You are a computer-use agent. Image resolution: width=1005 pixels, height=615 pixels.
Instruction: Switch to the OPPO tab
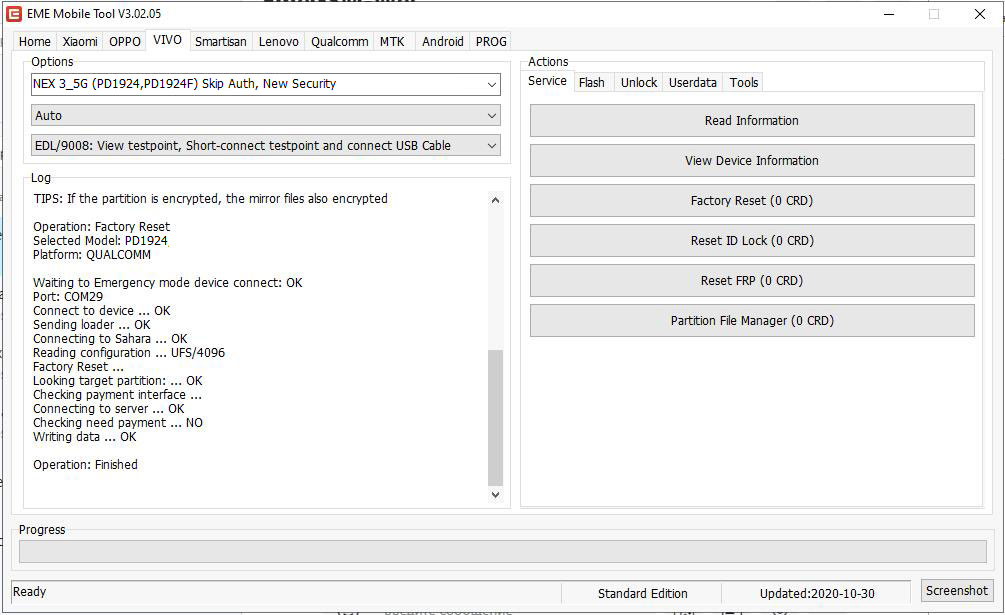[x=125, y=42]
